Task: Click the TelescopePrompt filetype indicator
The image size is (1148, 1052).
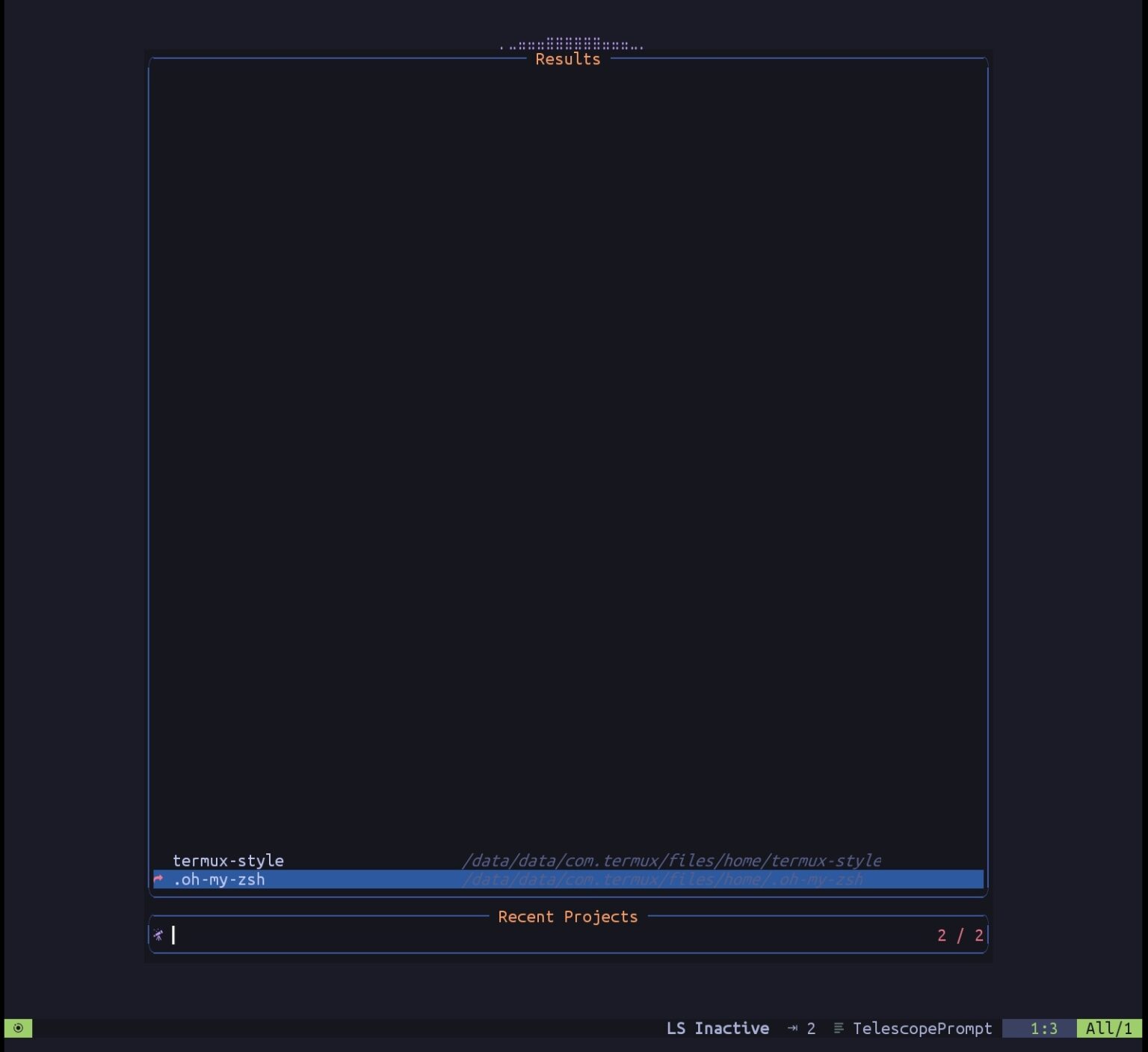Action: (x=922, y=1029)
